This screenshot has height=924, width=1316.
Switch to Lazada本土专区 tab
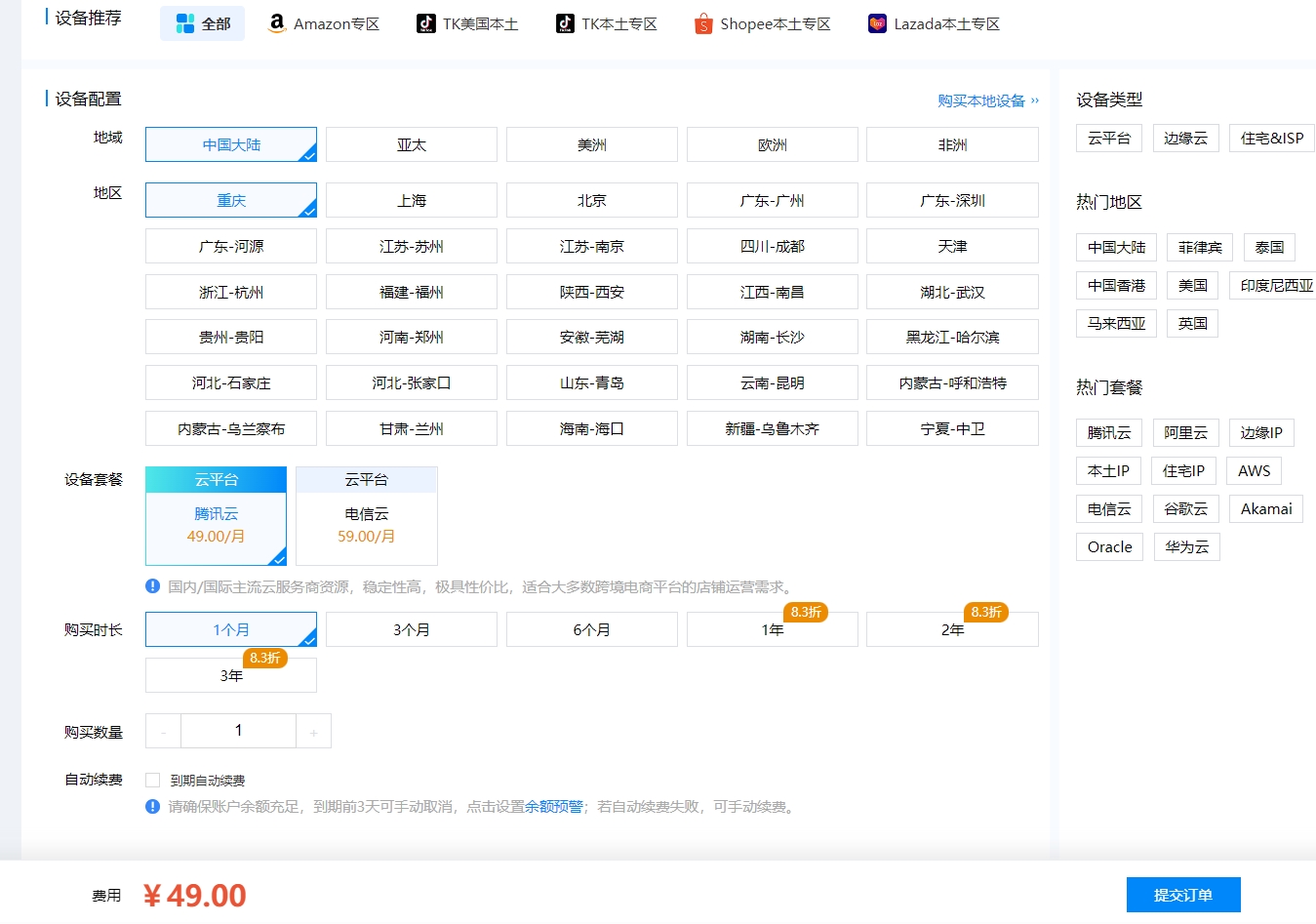934,23
